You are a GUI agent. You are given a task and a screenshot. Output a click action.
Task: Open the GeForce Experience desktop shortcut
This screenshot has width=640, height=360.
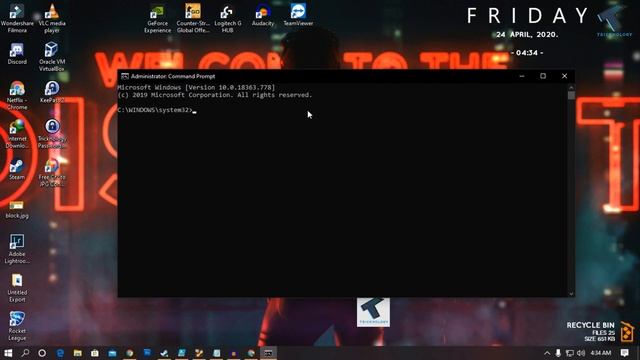tap(157, 18)
